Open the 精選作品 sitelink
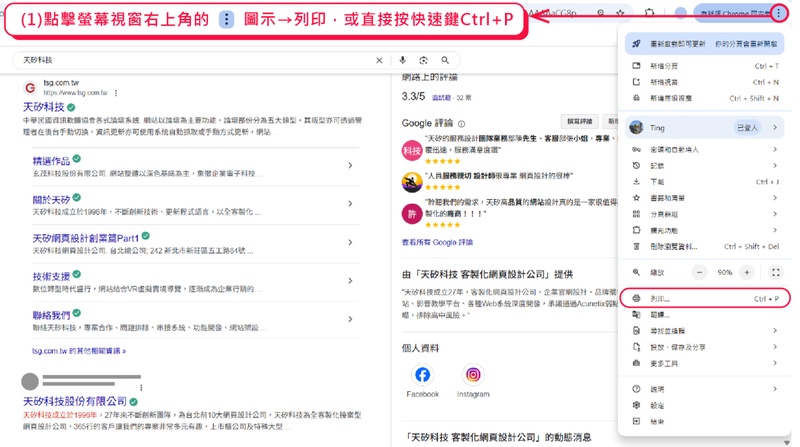This screenshot has height=447, width=800. point(51,161)
